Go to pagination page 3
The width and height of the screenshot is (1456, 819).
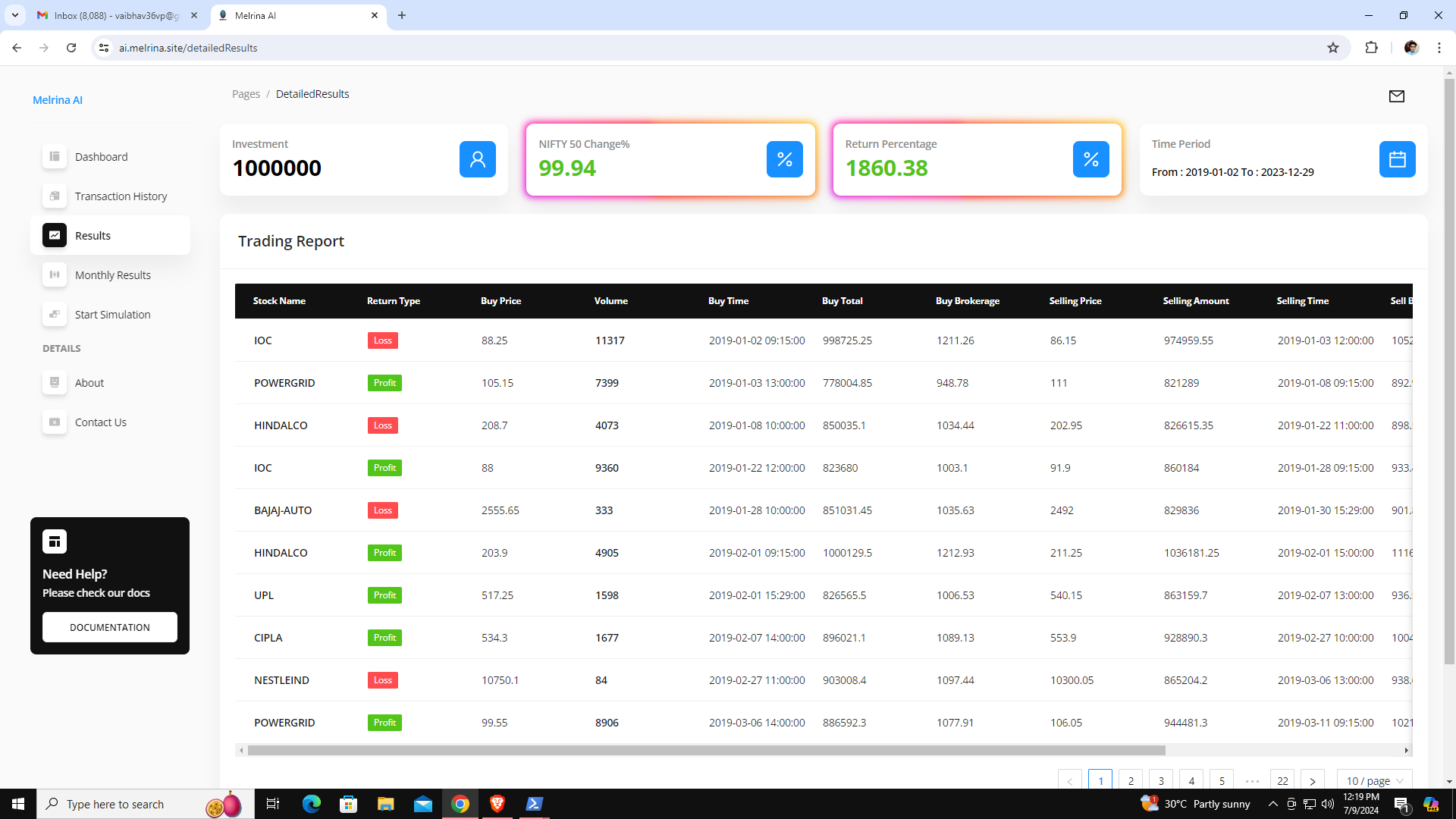pos(1160,780)
